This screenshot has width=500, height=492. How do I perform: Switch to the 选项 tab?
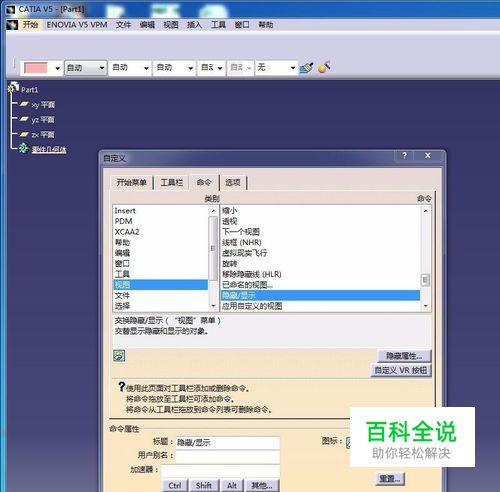[x=233, y=182]
